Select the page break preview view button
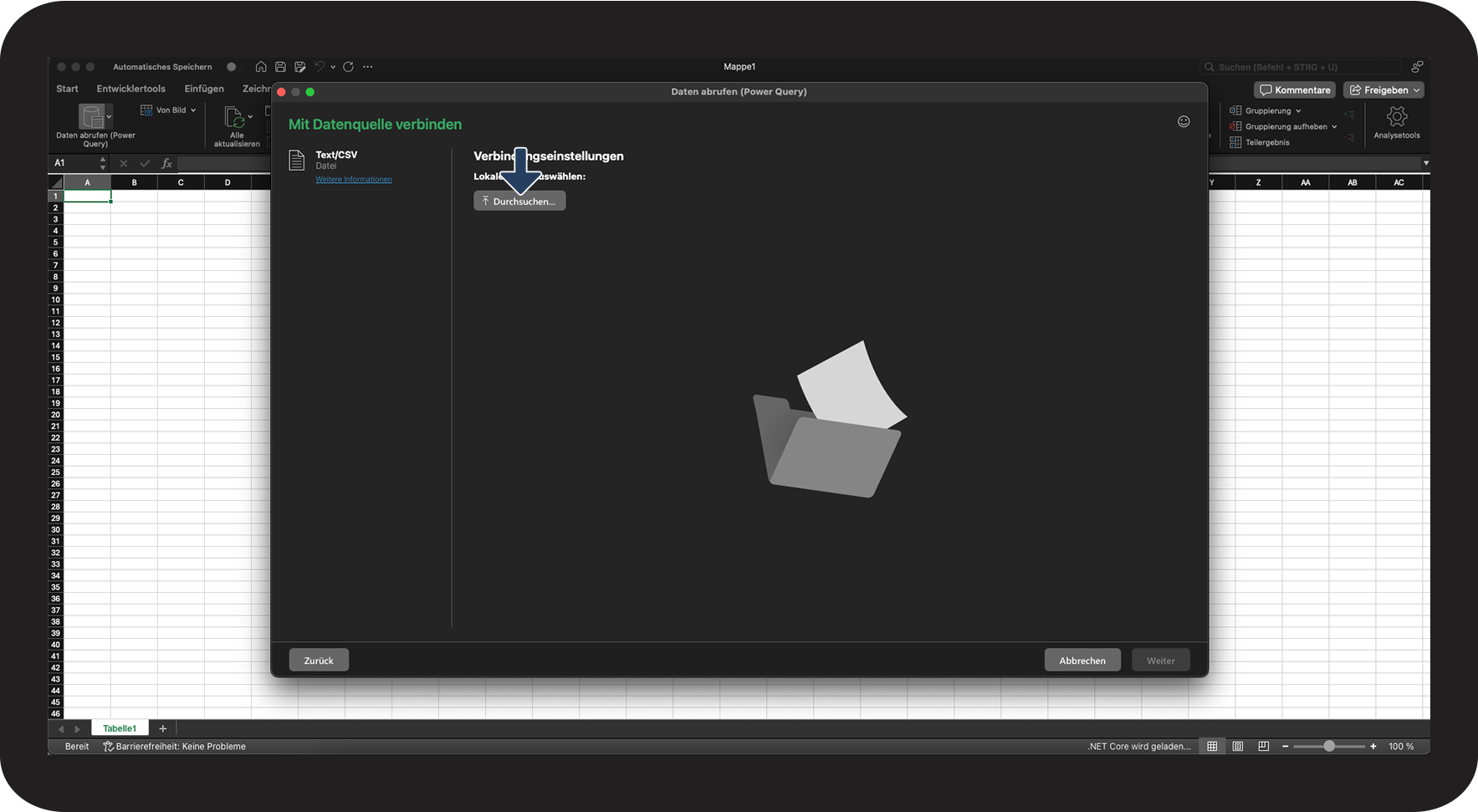1478x812 pixels. coord(1264,746)
